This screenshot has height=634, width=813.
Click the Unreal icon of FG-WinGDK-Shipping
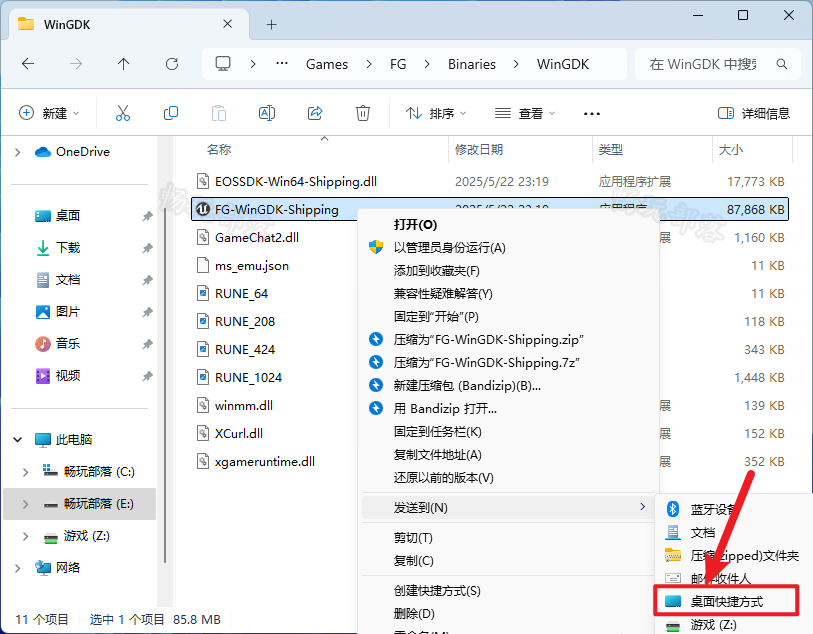pyautogui.click(x=203, y=209)
